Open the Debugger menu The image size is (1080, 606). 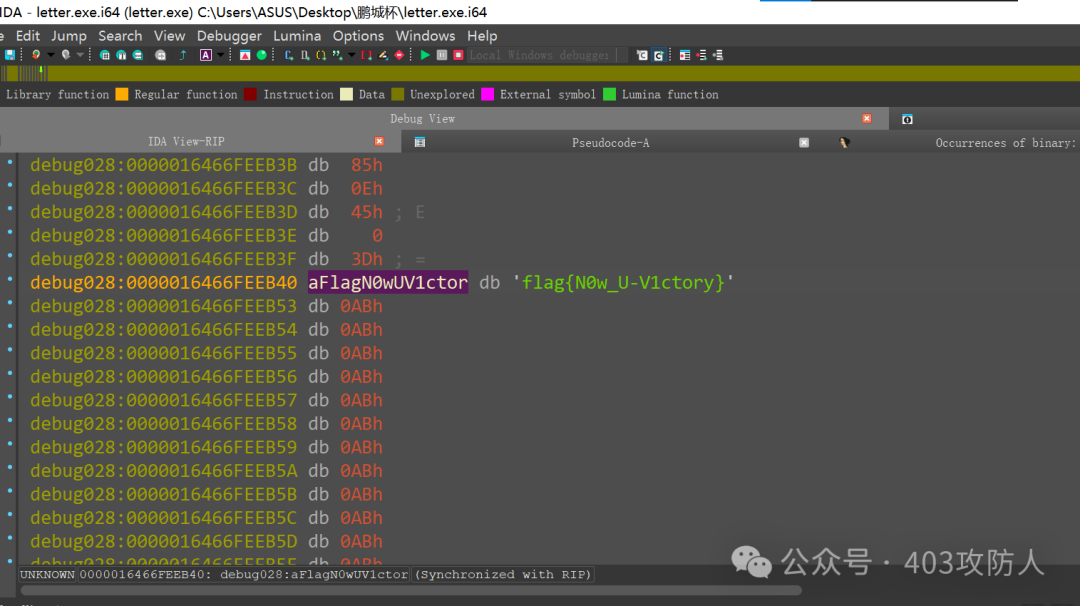(229, 36)
